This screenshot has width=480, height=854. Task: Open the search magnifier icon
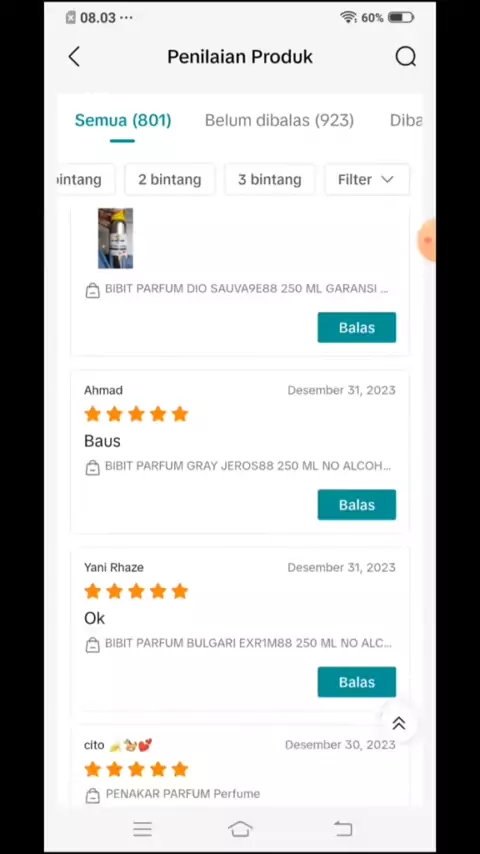pyautogui.click(x=405, y=57)
